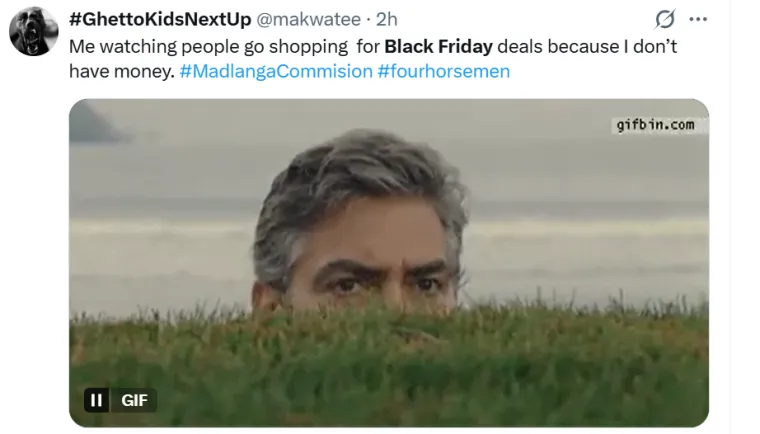
Task: Visit the @makwatee profile handle
Action: click(308, 19)
